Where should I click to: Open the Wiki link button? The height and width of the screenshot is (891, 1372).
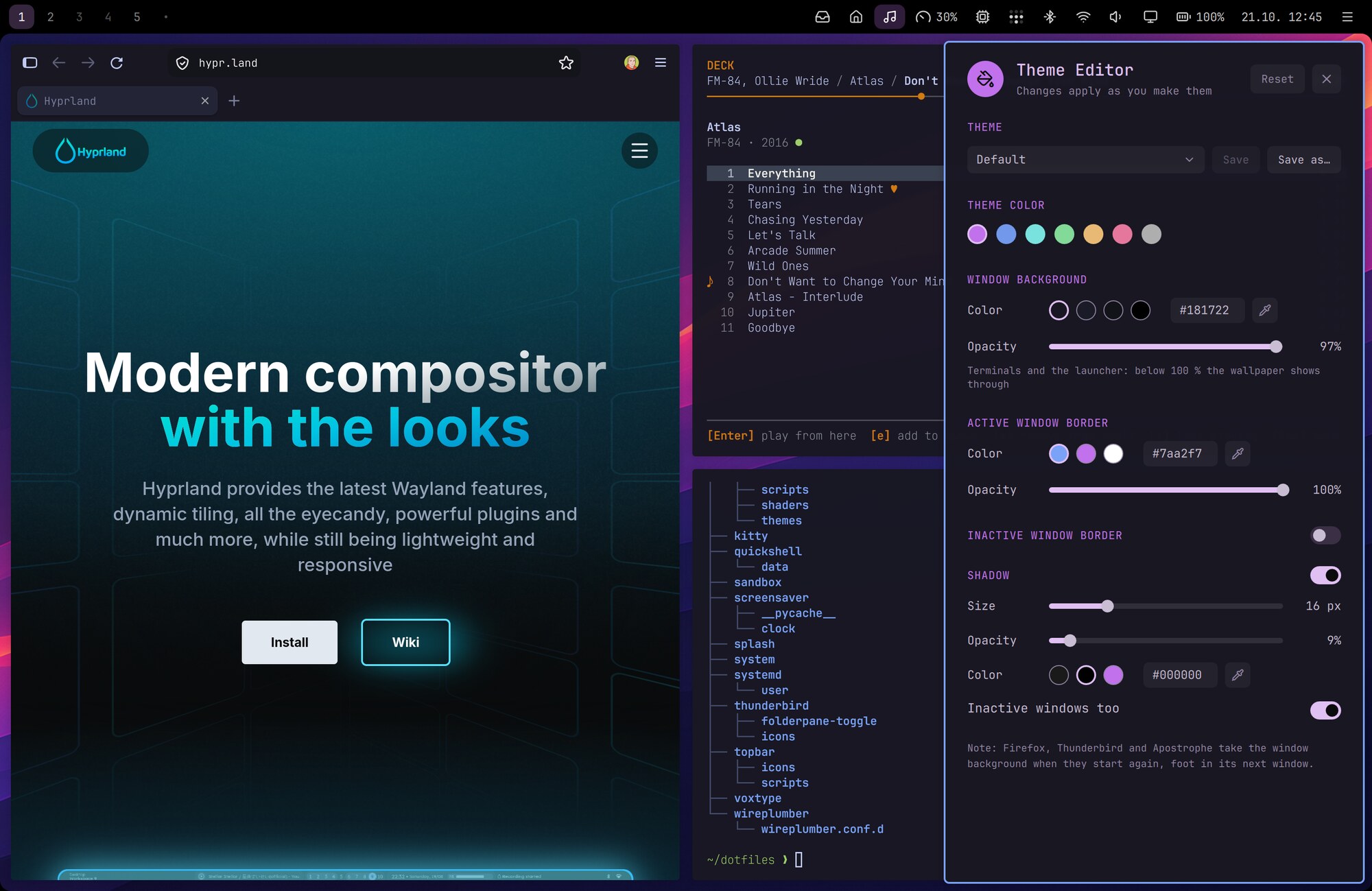(x=405, y=642)
